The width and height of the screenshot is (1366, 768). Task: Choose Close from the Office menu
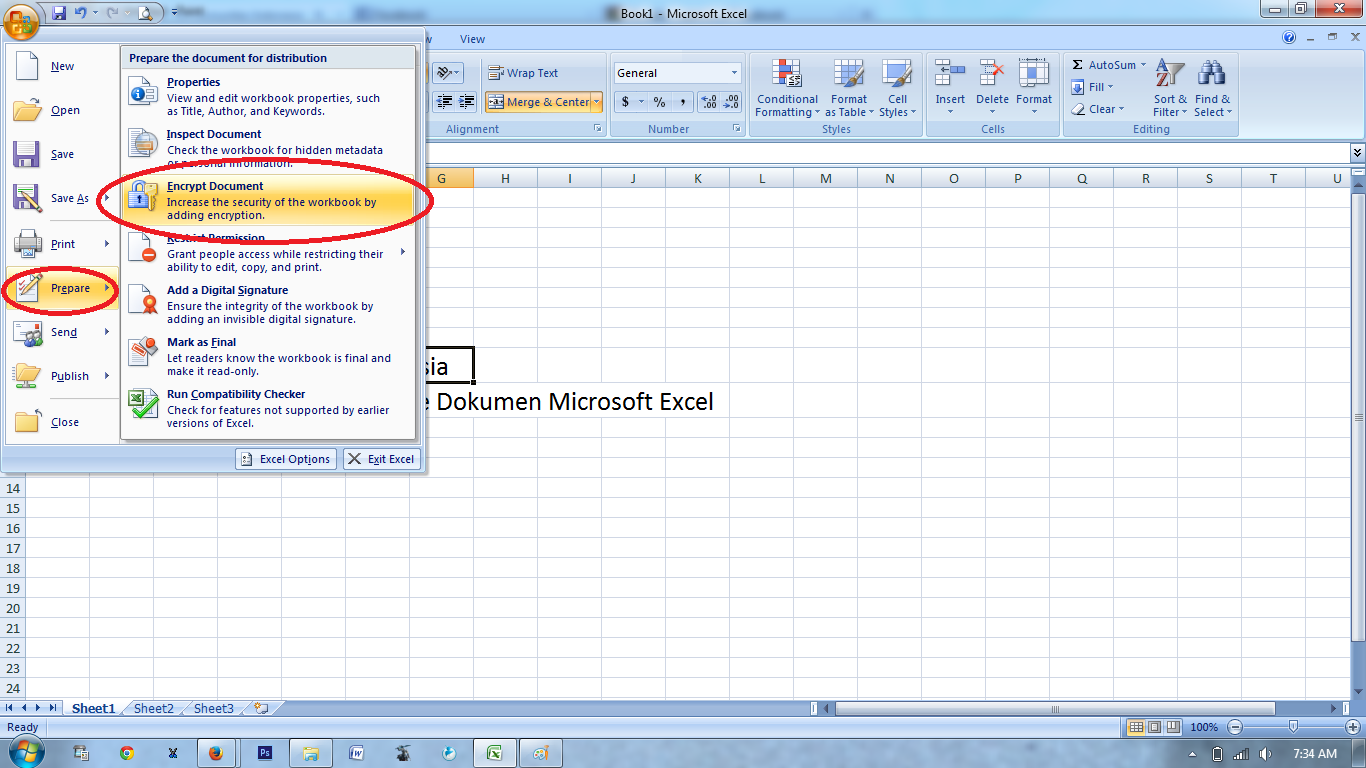[62, 422]
